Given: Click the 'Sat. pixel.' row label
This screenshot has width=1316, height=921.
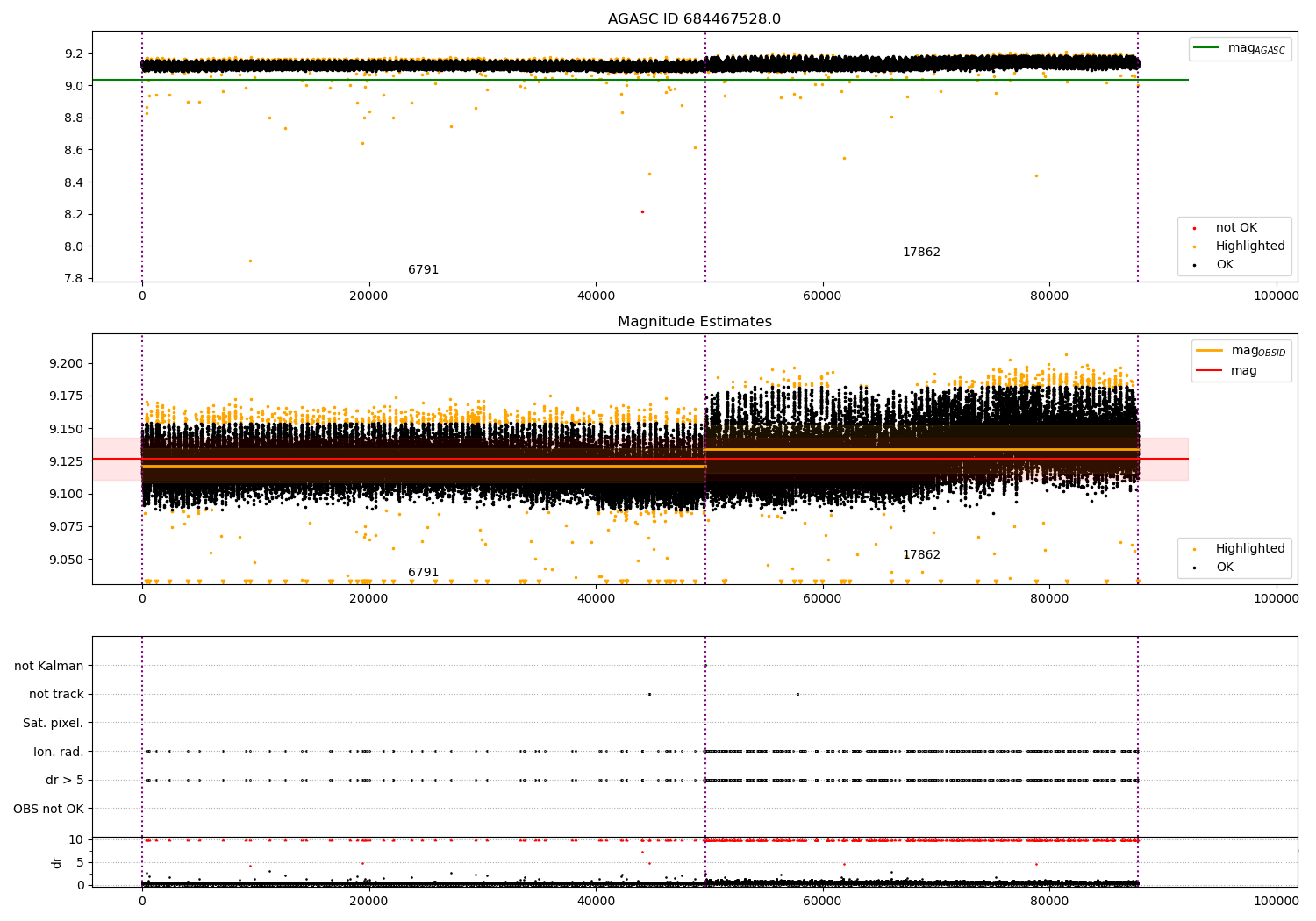Looking at the screenshot, I should point(54,724).
